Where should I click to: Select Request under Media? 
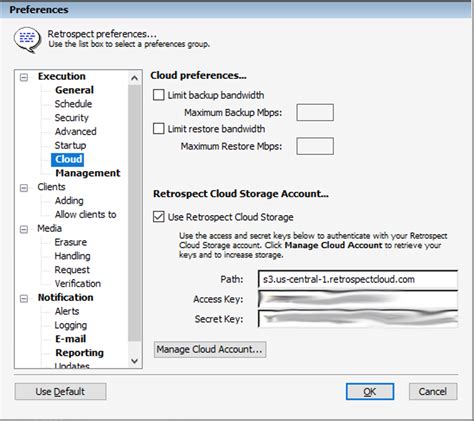pos(72,270)
